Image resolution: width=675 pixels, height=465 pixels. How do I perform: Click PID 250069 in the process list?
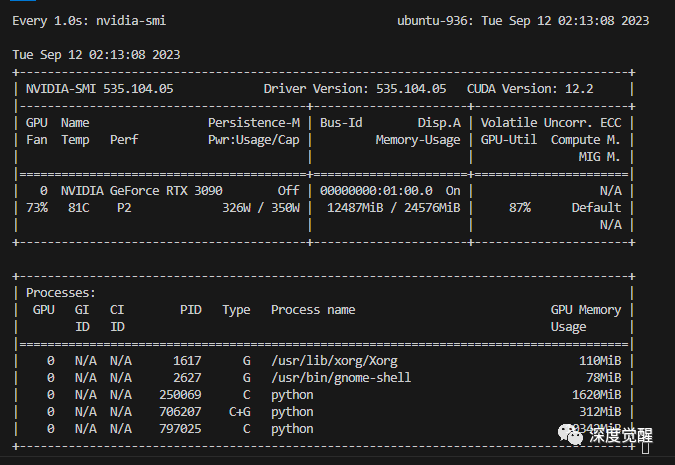pyautogui.click(x=180, y=394)
